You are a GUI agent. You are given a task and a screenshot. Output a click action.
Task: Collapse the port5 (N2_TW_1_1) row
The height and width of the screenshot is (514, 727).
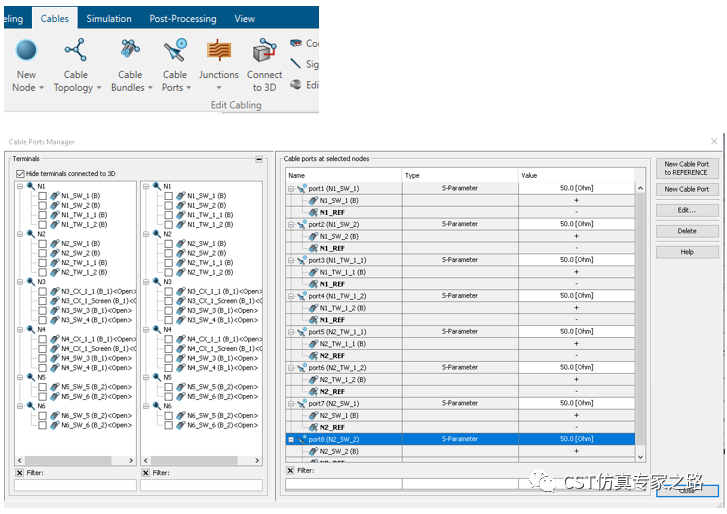tap(291, 332)
